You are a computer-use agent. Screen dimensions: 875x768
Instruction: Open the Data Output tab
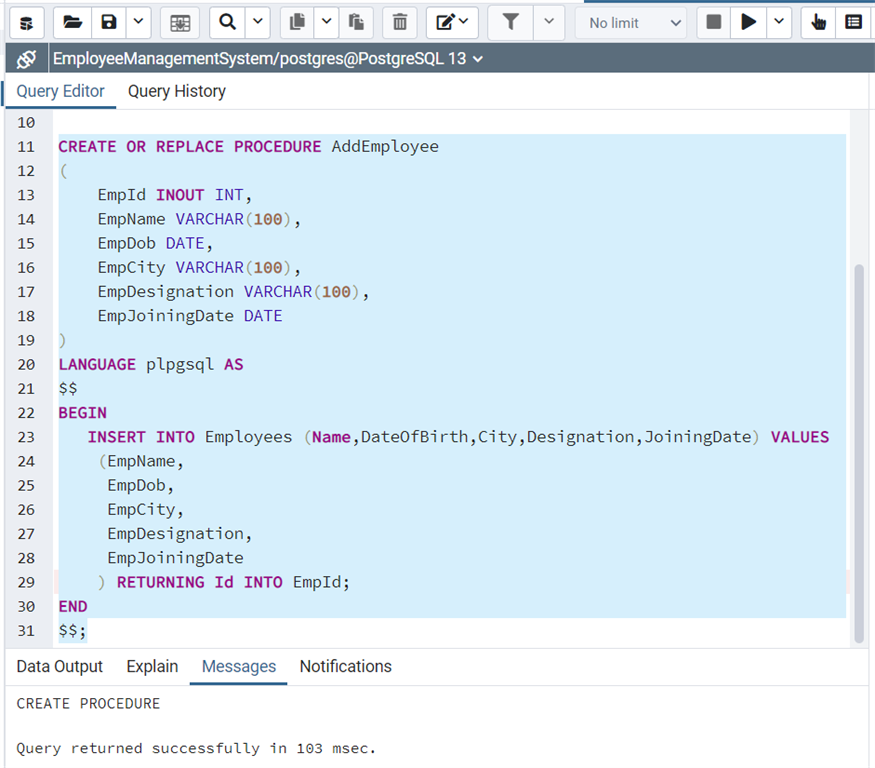[x=59, y=666]
